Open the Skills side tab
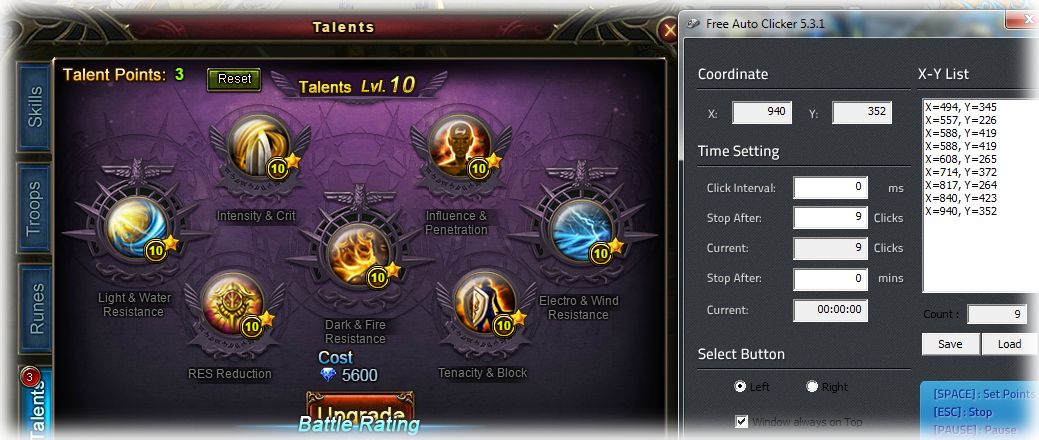The height and width of the screenshot is (440, 1039). point(34,107)
